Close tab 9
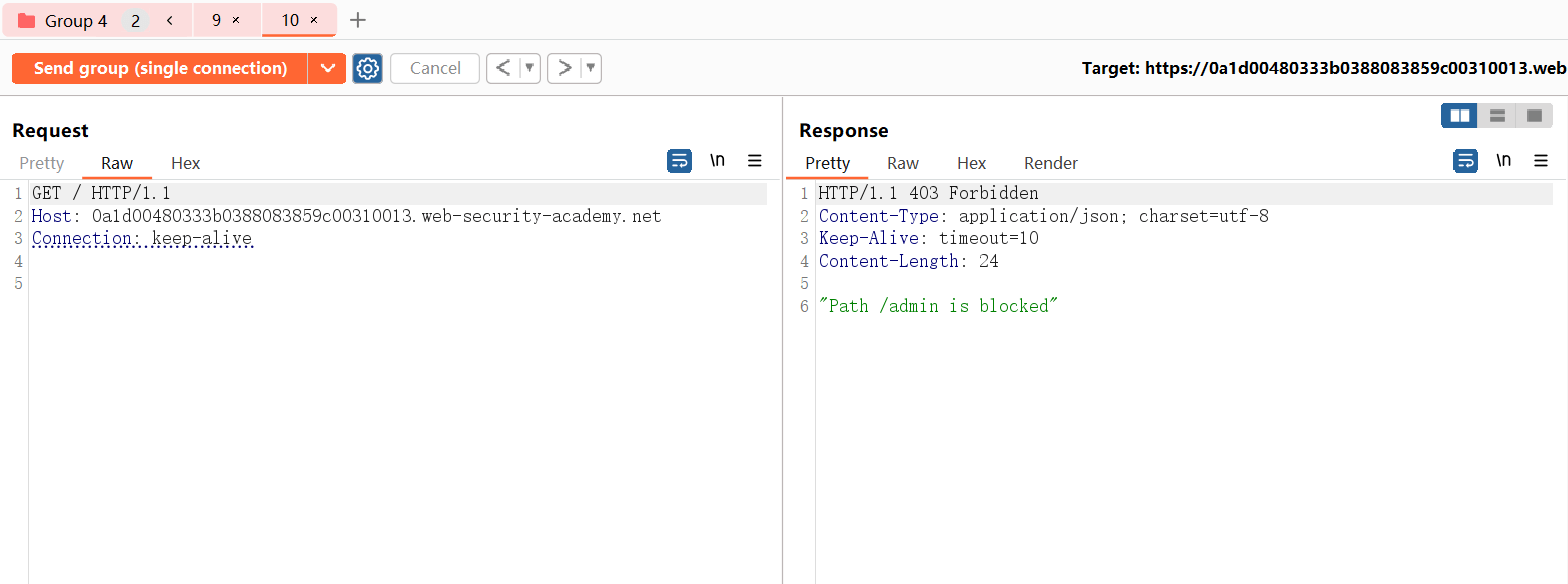 coord(236,20)
